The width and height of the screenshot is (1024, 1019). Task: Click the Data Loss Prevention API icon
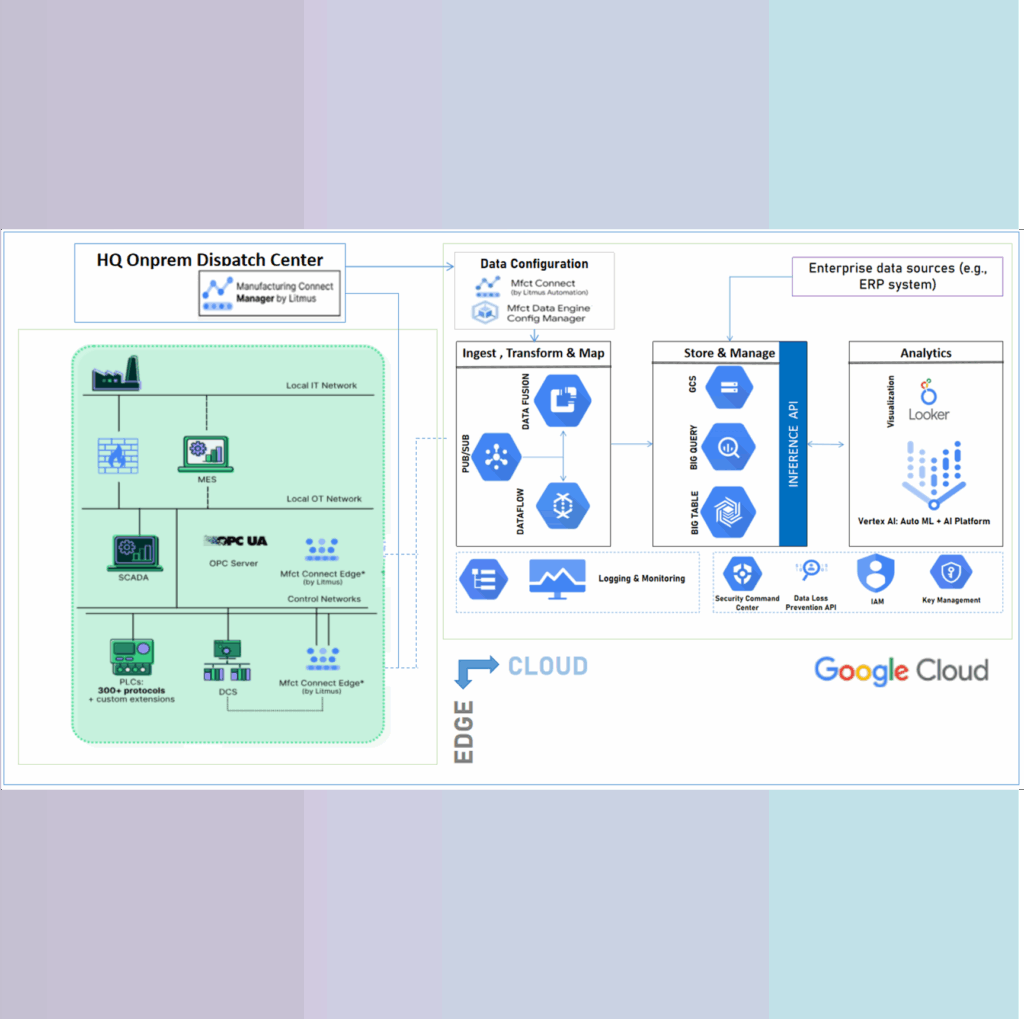pyautogui.click(x=810, y=570)
